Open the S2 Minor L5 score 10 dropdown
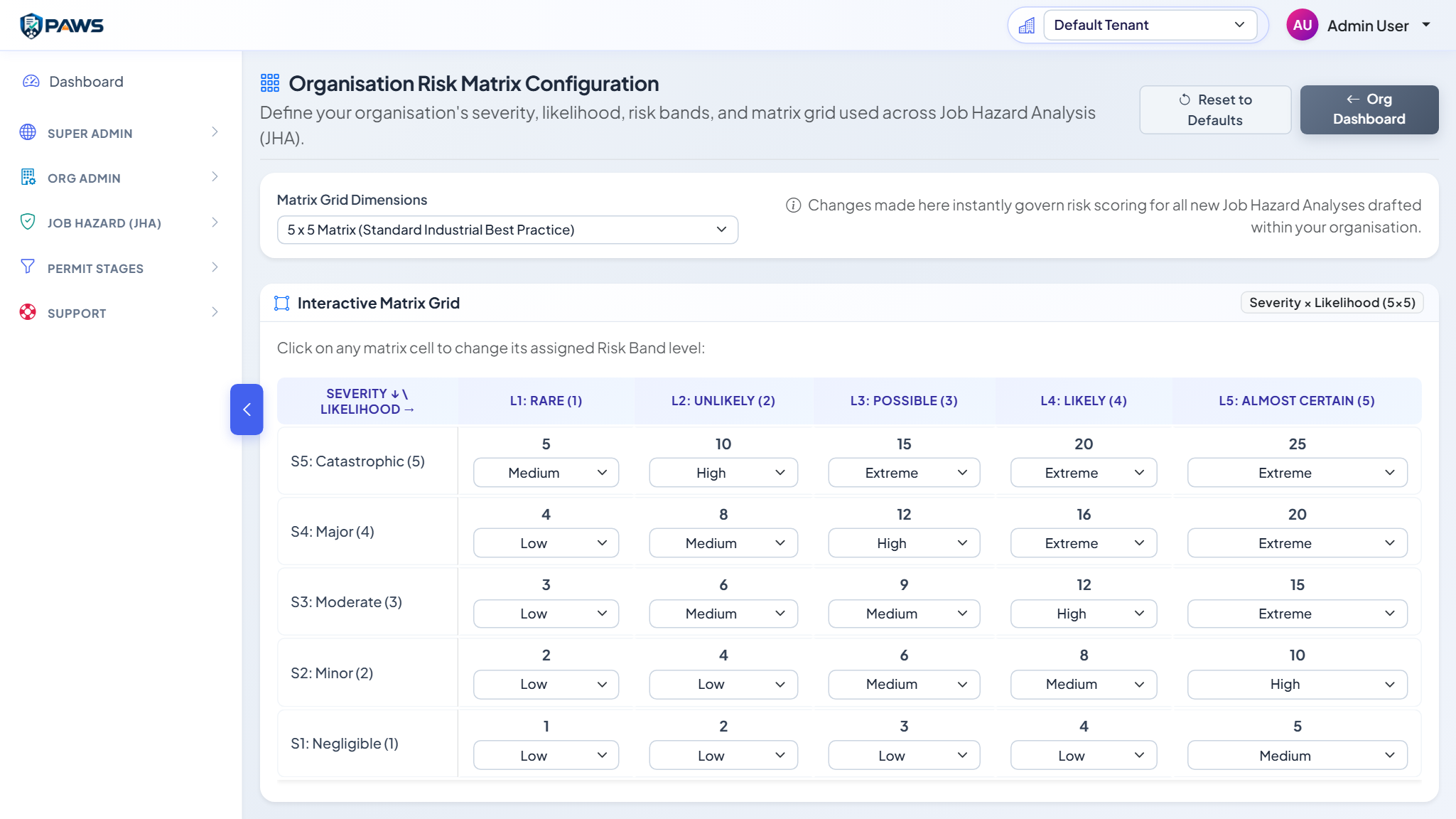The width and height of the screenshot is (1456, 819). pyautogui.click(x=1297, y=684)
